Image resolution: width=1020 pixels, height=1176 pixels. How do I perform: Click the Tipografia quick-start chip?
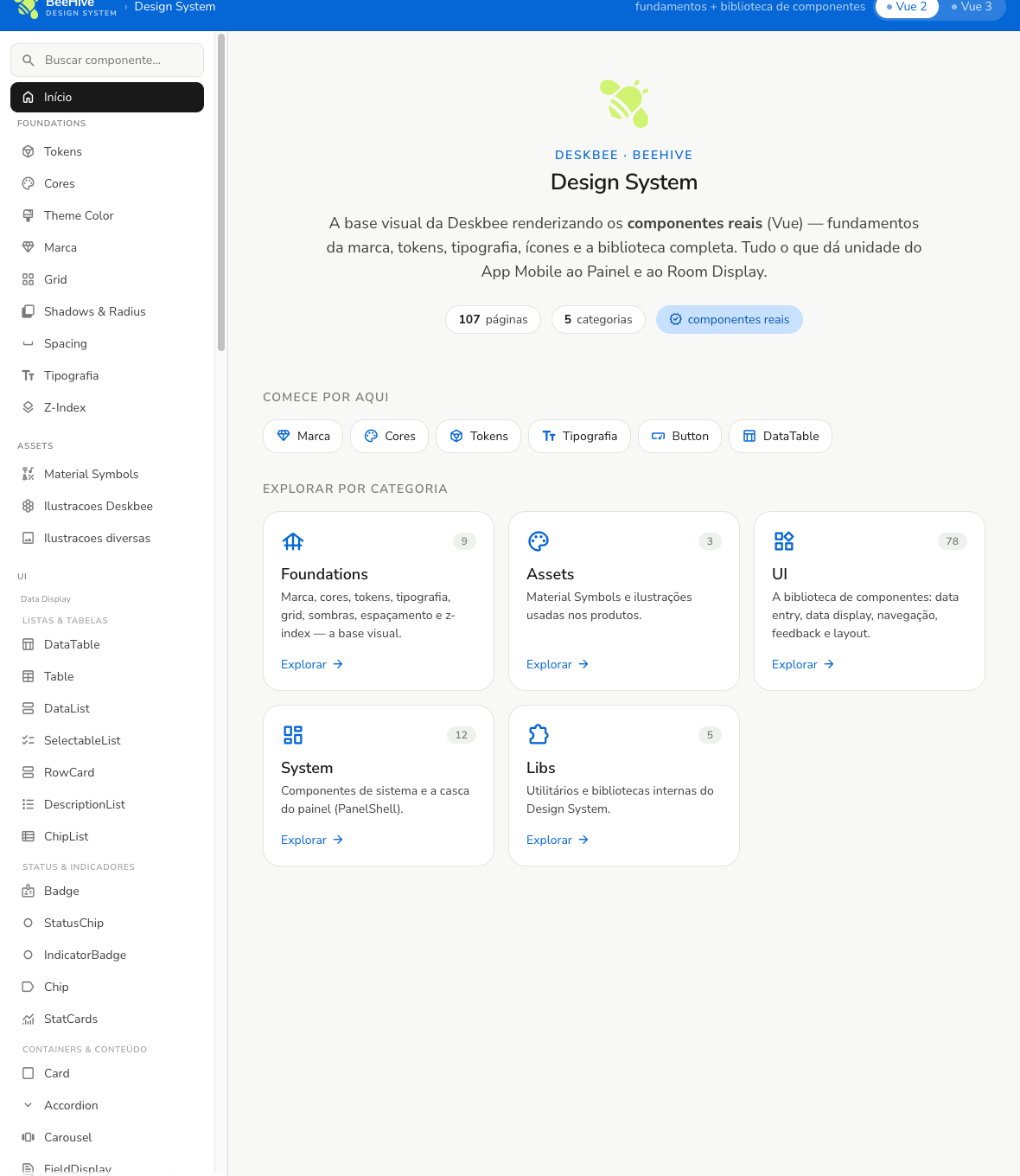pyautogui.click(x=579, y=436)
